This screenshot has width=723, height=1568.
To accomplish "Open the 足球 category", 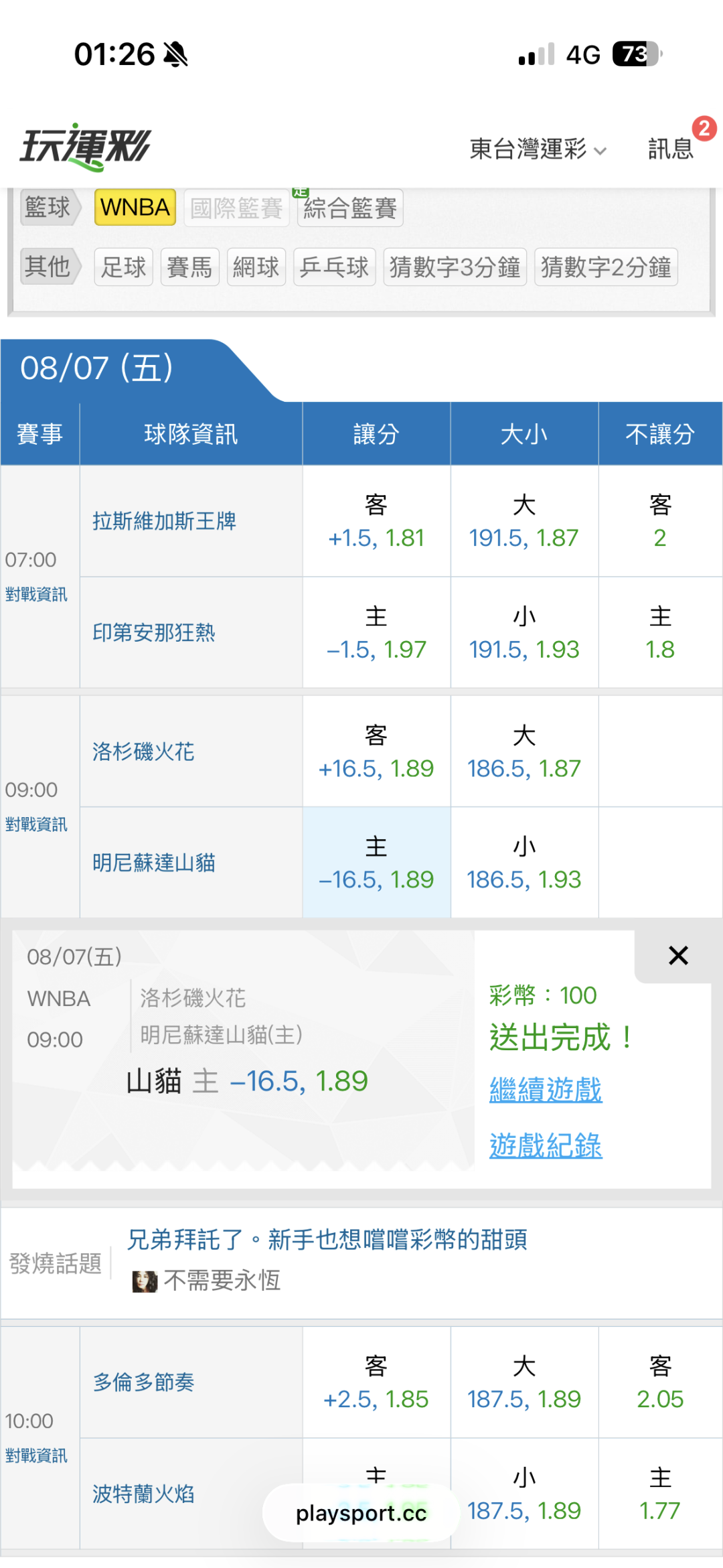I will [x=124, y=267].
